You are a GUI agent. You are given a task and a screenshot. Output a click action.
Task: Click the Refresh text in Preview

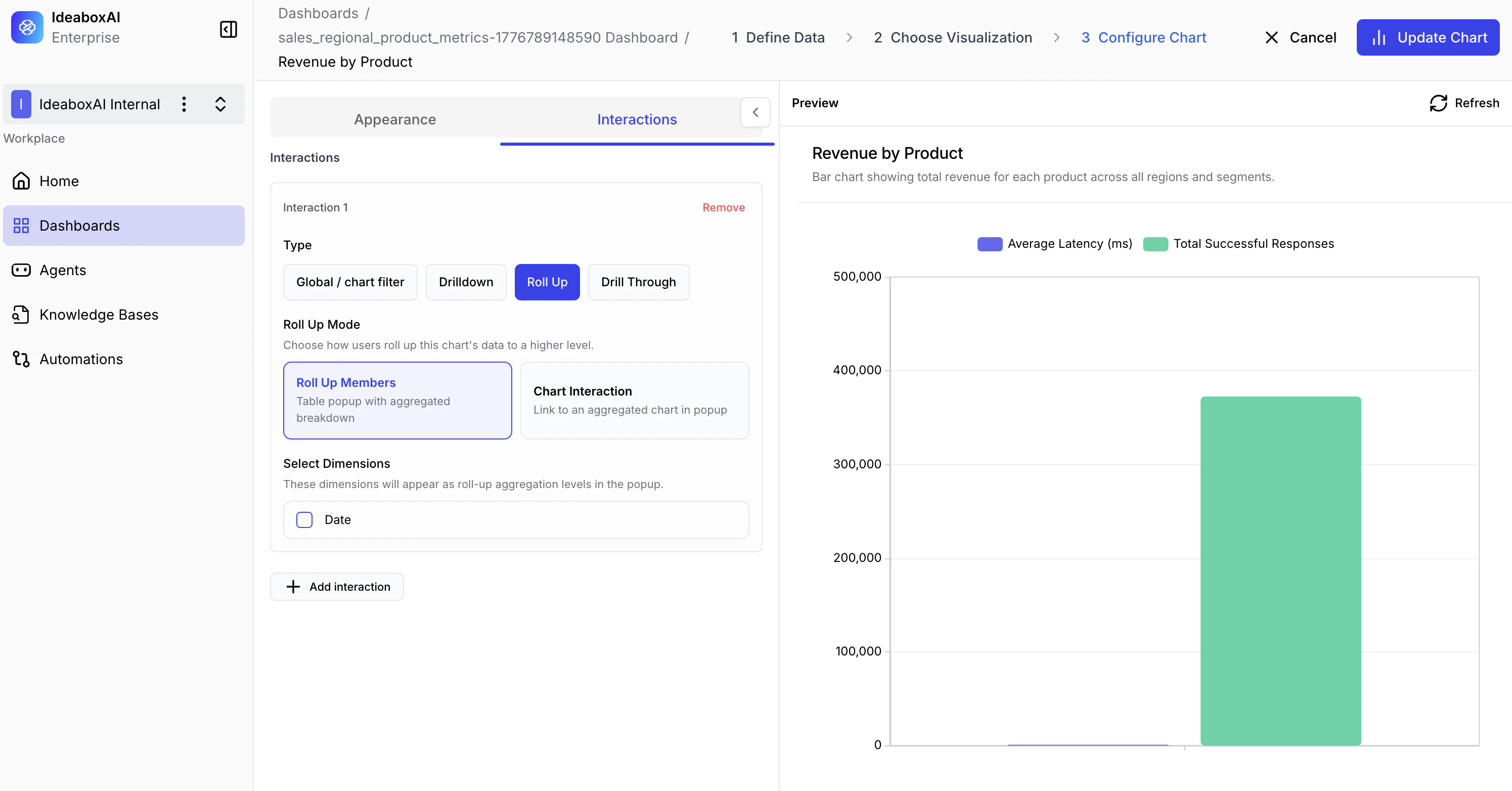1477,103
